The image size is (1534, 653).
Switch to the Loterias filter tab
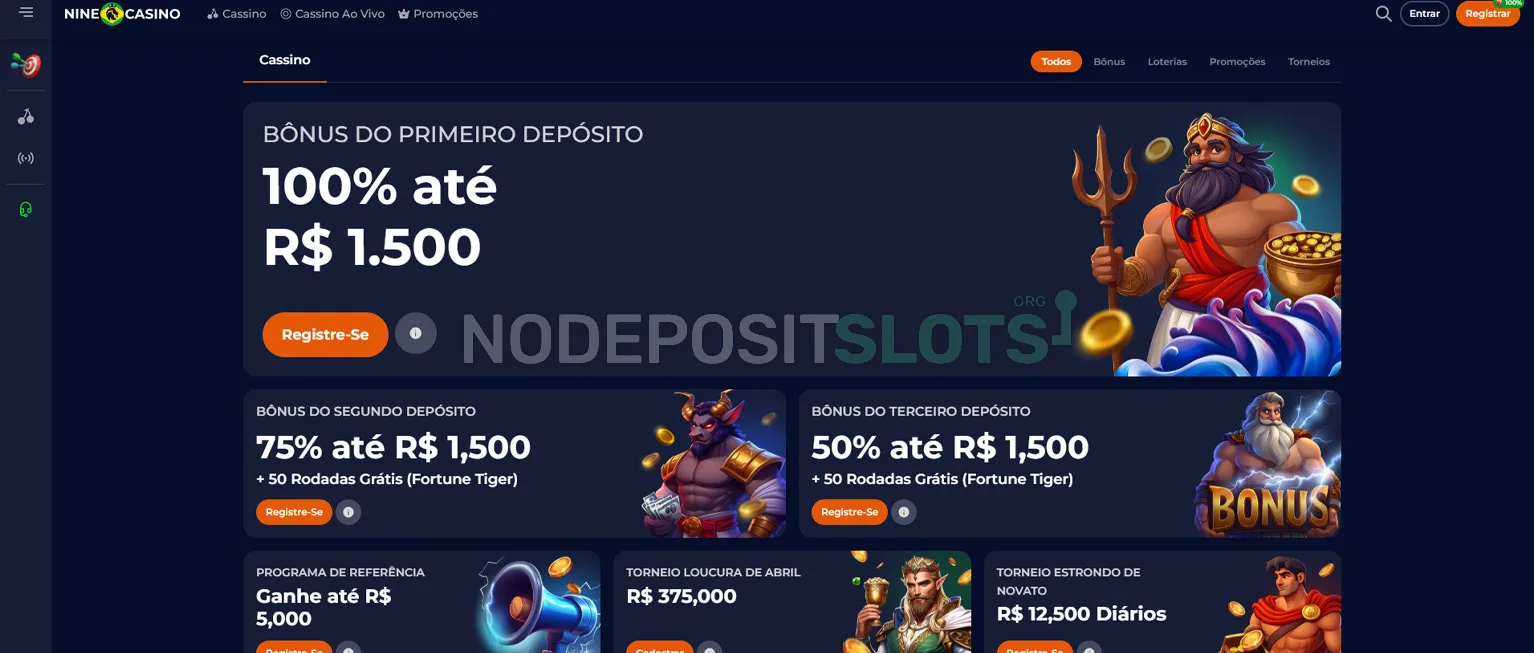(x=1167, y=62)
